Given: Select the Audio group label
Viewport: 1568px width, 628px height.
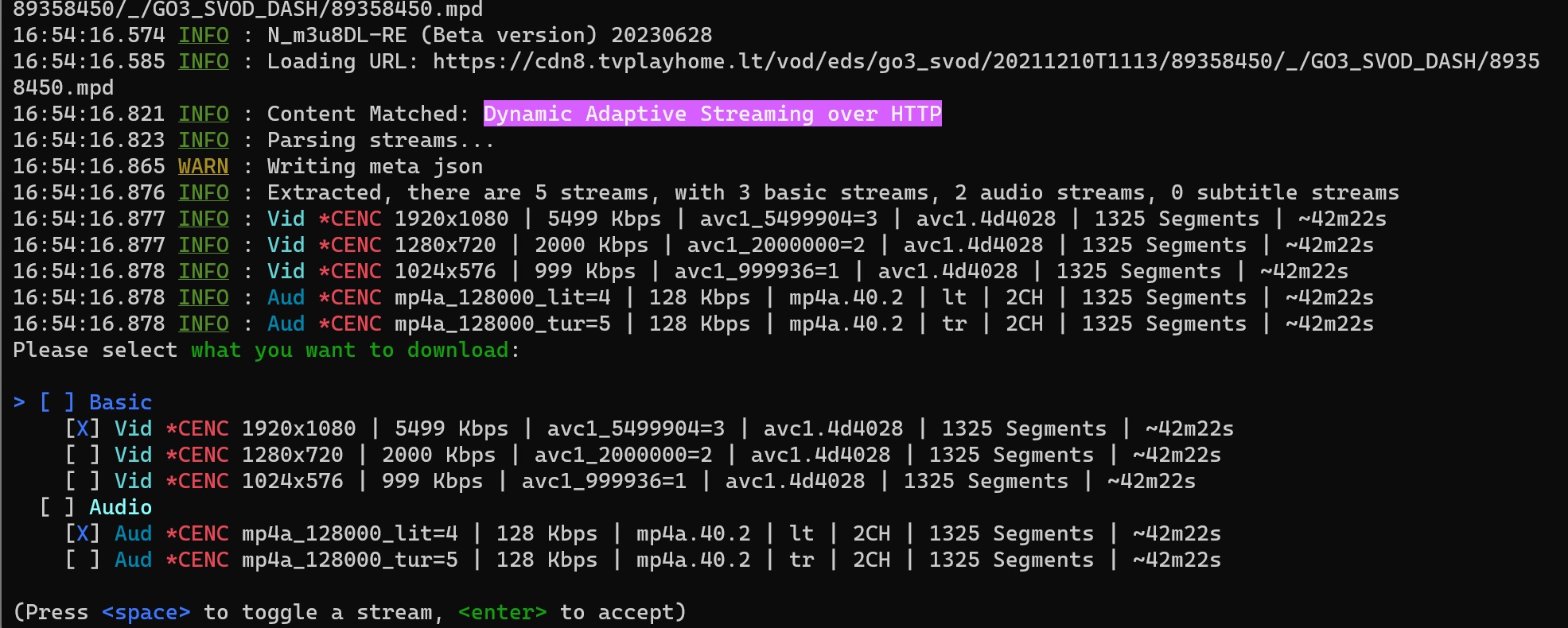Looking at the screenshot, I should point(120,507).
